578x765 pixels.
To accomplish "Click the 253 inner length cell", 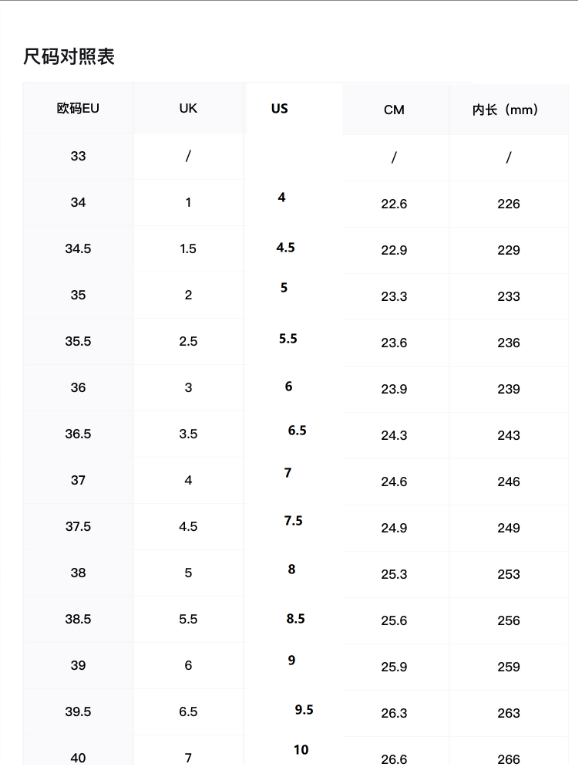I will click(x=509, y=574).
